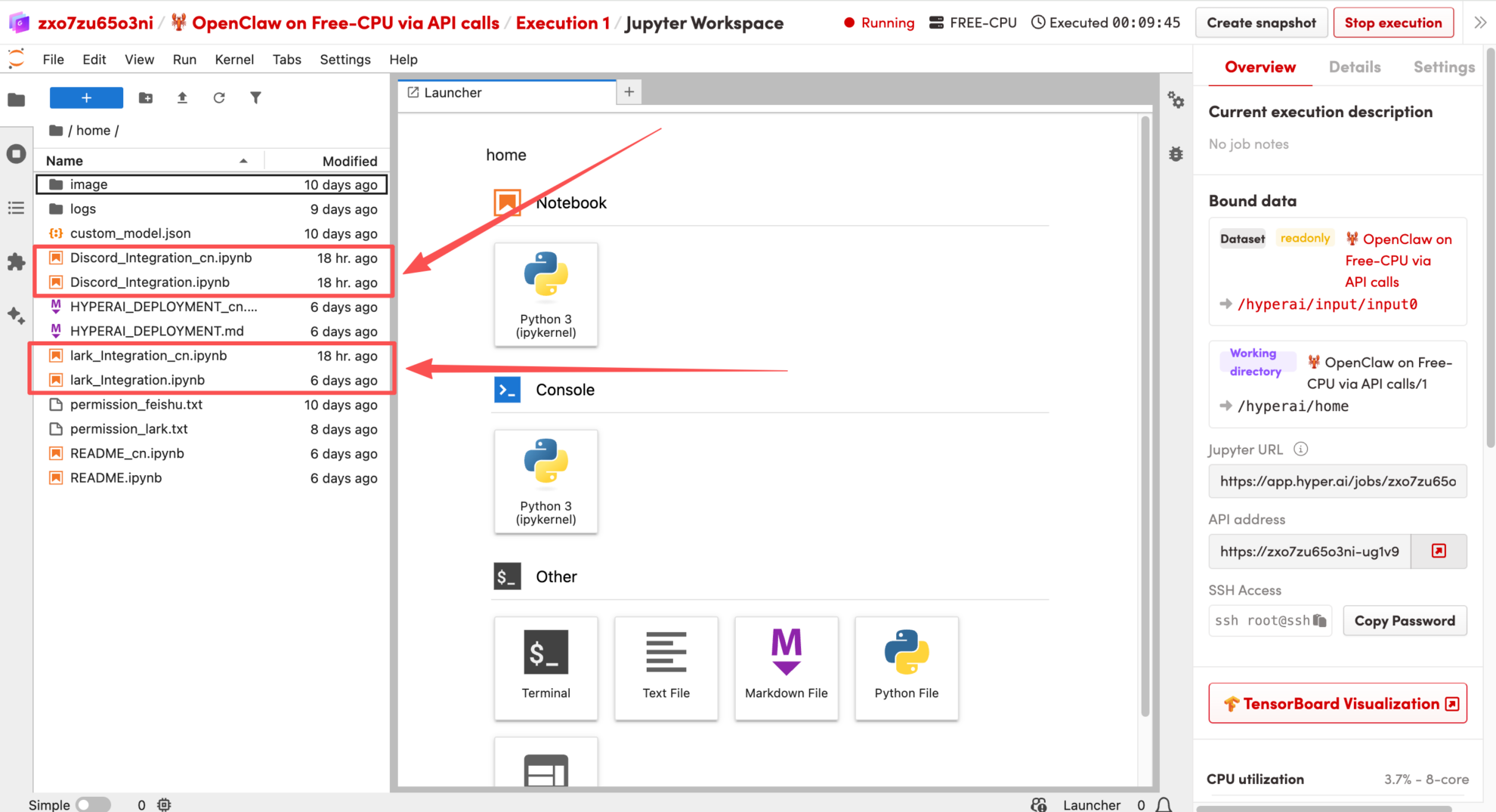The width and height of the screenshot is (1496, 812).
Task: Click the launcher vertical scrollbar
Action: coord(1145,415)
